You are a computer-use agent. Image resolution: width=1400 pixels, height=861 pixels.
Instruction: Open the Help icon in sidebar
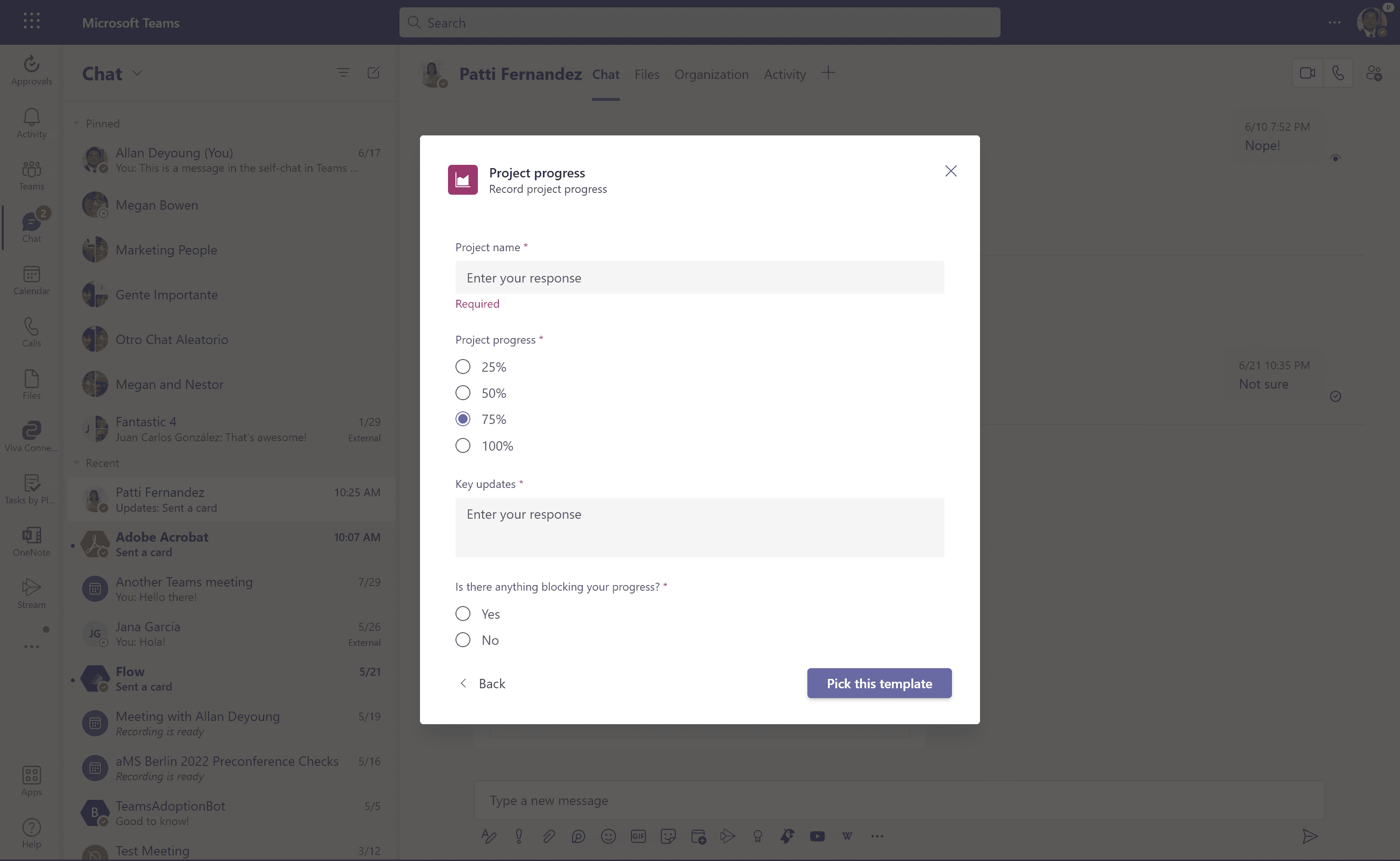pyautogui.click(x=31, y=833)
